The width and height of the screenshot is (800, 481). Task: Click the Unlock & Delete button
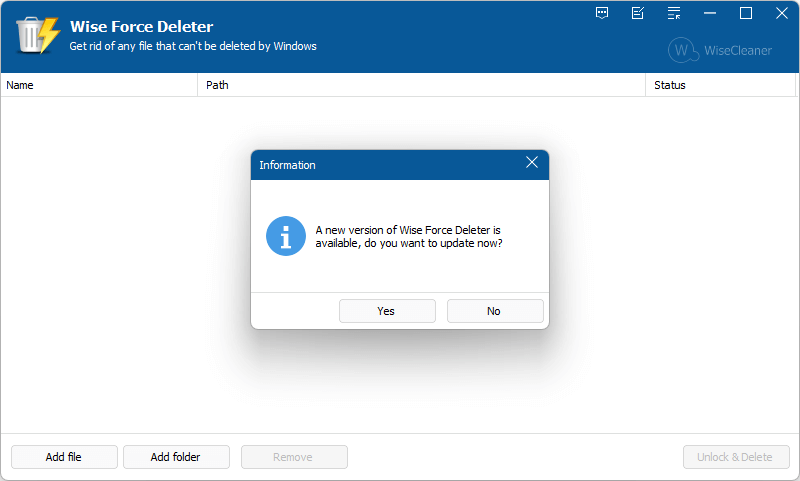[x=736, y=457]
